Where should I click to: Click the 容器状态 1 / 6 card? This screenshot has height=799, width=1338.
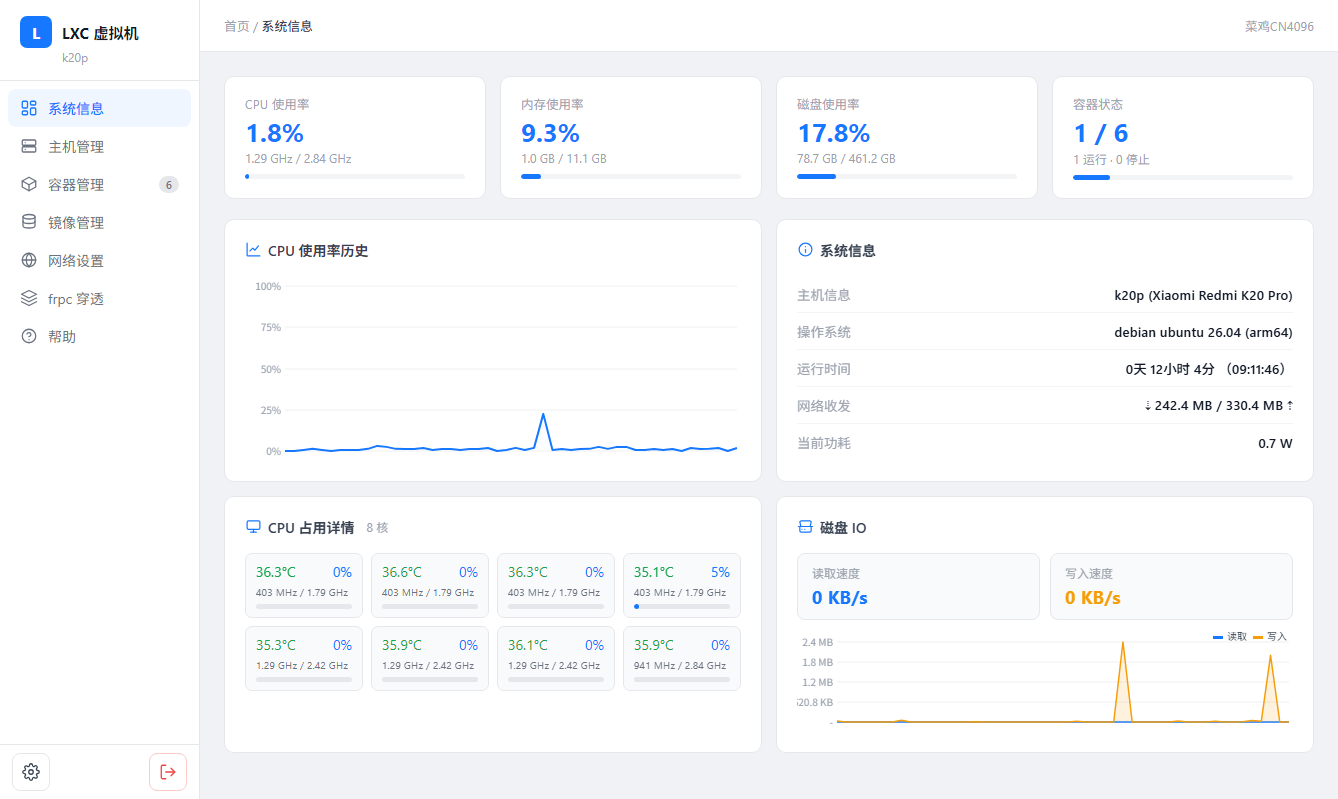point(1183,137)
